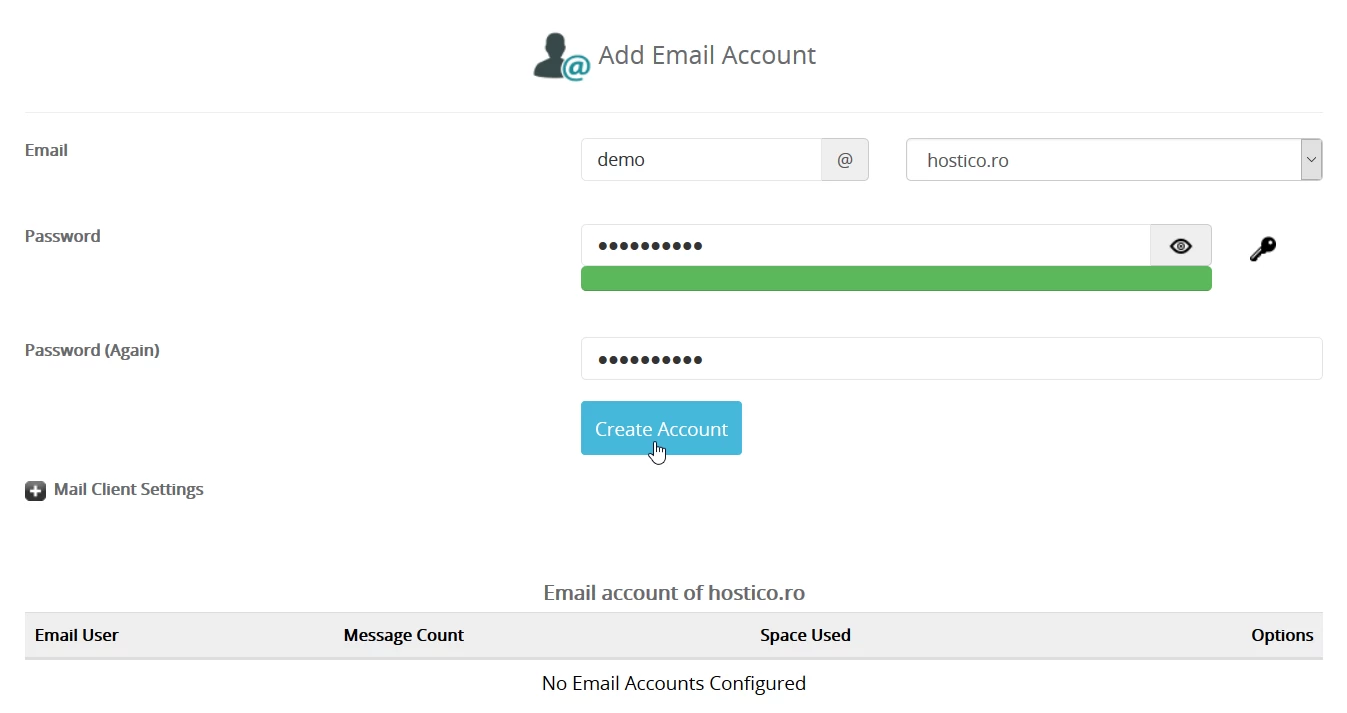Viewport: 1347px width, 713px height.
Task: Click the dropdown arrow icon on domain selector
Action: [x=1310, y=159]
